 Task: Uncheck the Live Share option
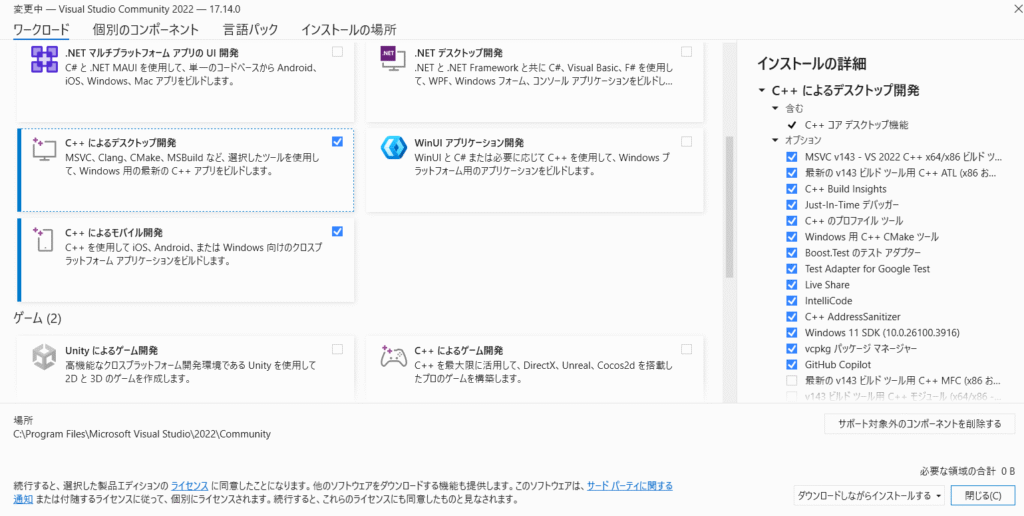pos(792,285)
